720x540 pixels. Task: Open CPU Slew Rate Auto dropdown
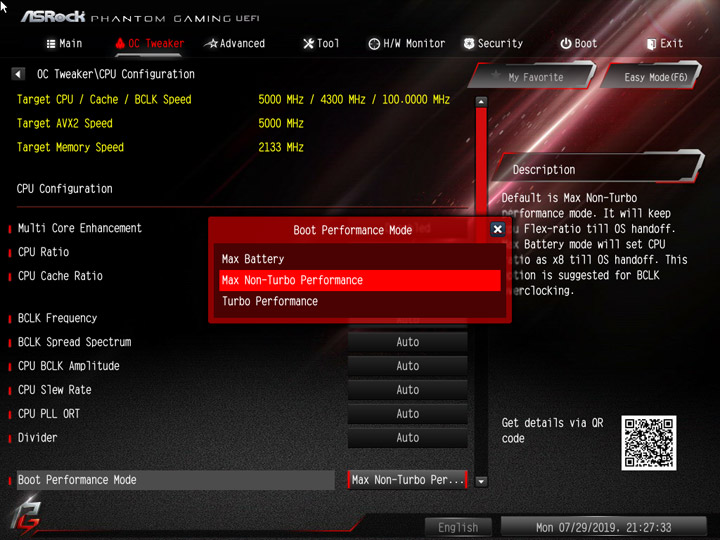tap(407, 390)
